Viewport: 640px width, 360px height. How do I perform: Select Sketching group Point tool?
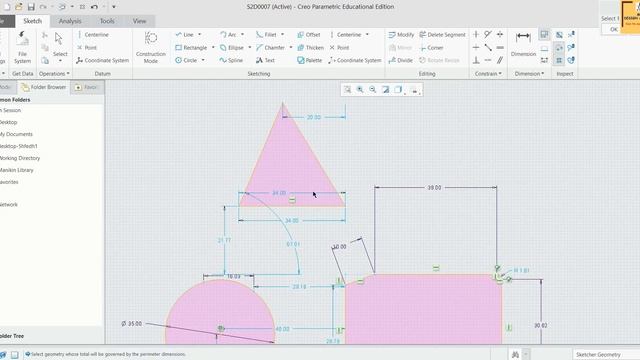(x=339, y=48)
